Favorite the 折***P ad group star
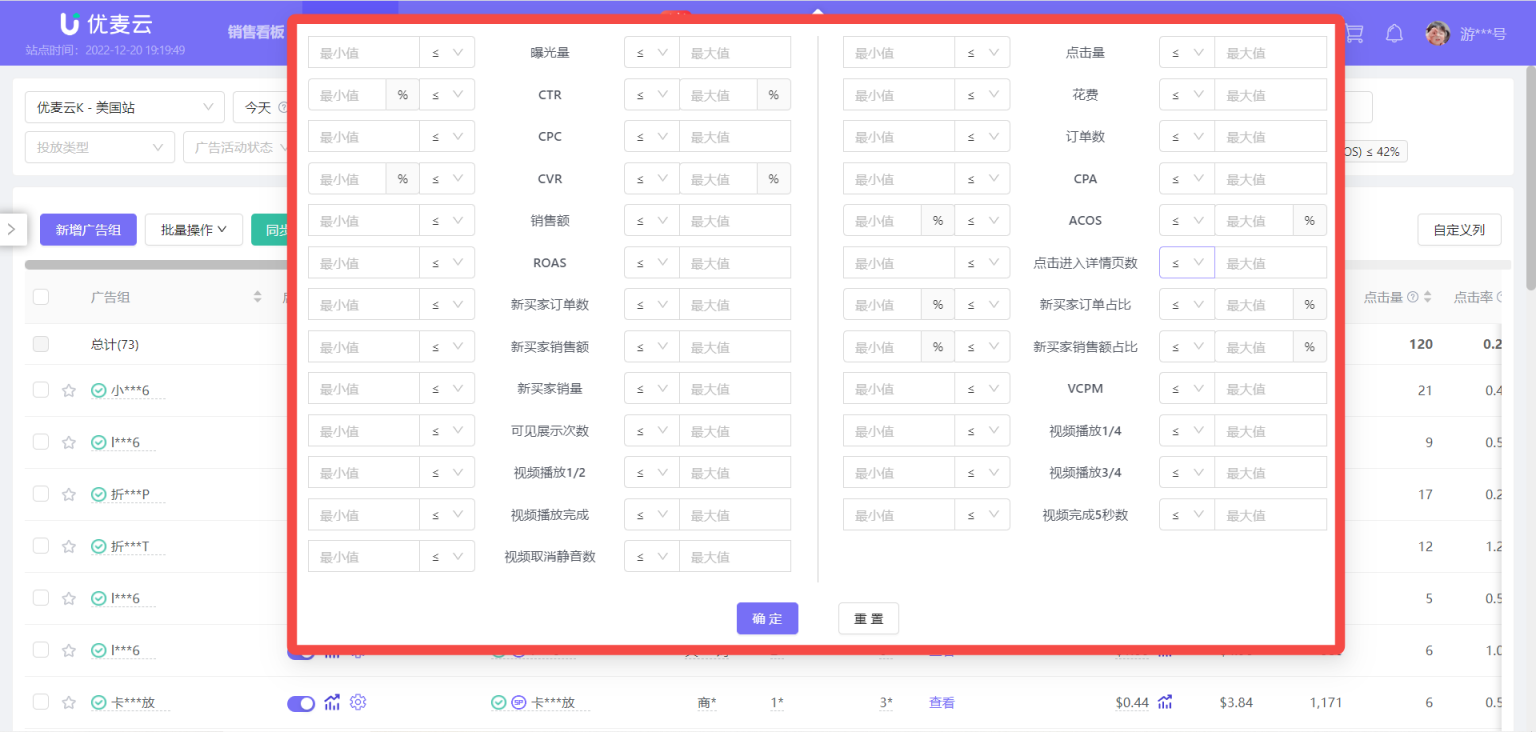Screen dimensions: 1536x732 (69, 494)
